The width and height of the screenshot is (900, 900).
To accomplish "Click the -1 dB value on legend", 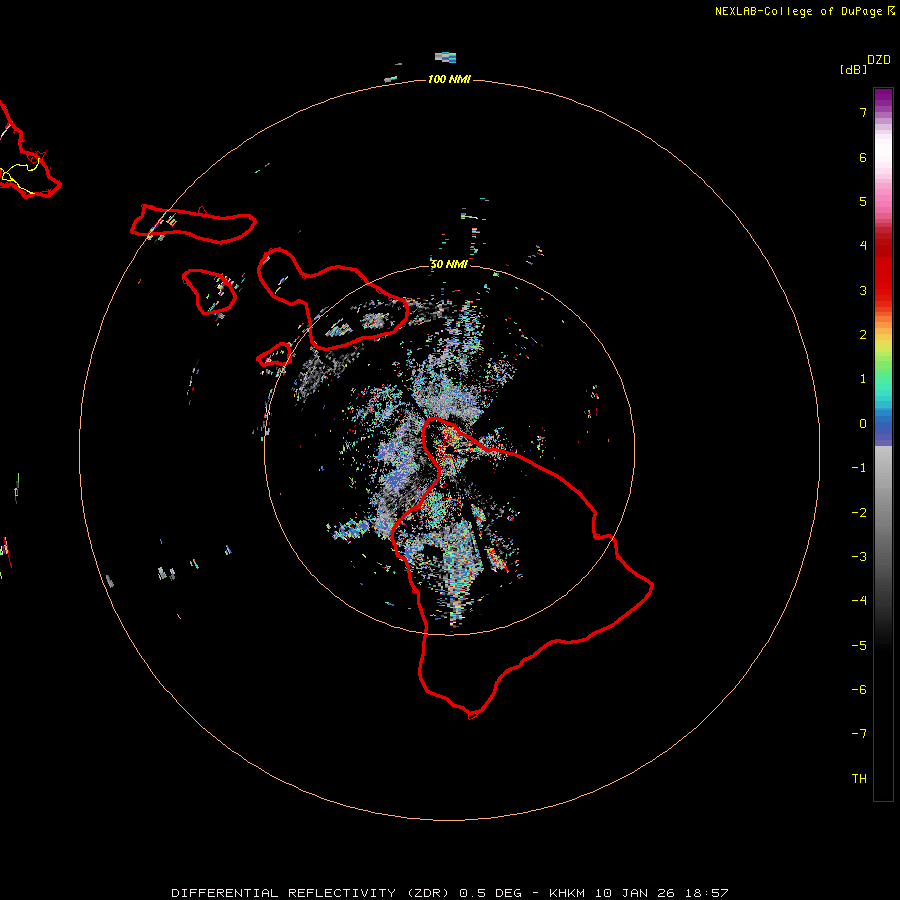I will [x=859, y=468].
